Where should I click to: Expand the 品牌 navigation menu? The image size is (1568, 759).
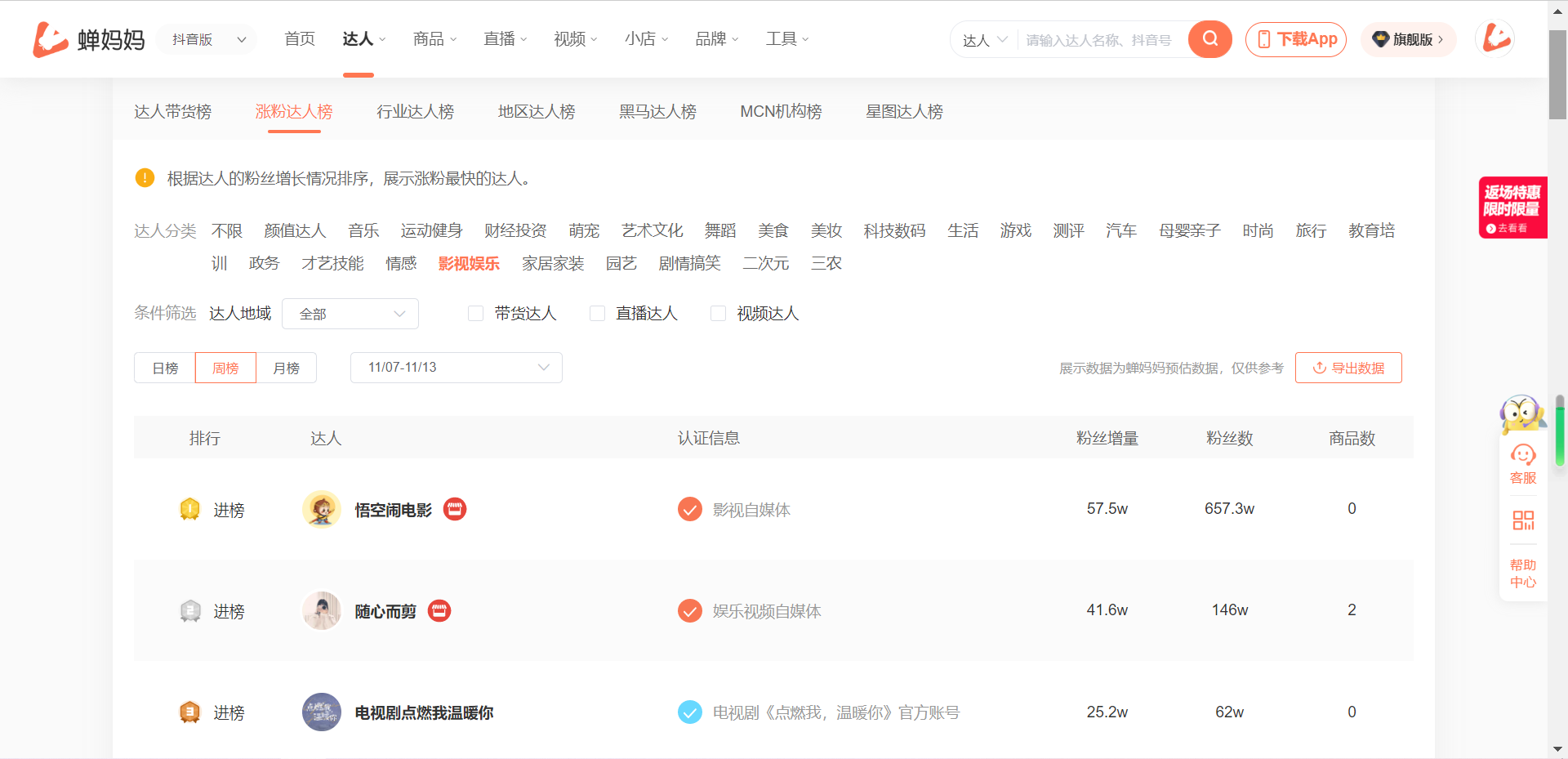[716, 39]
